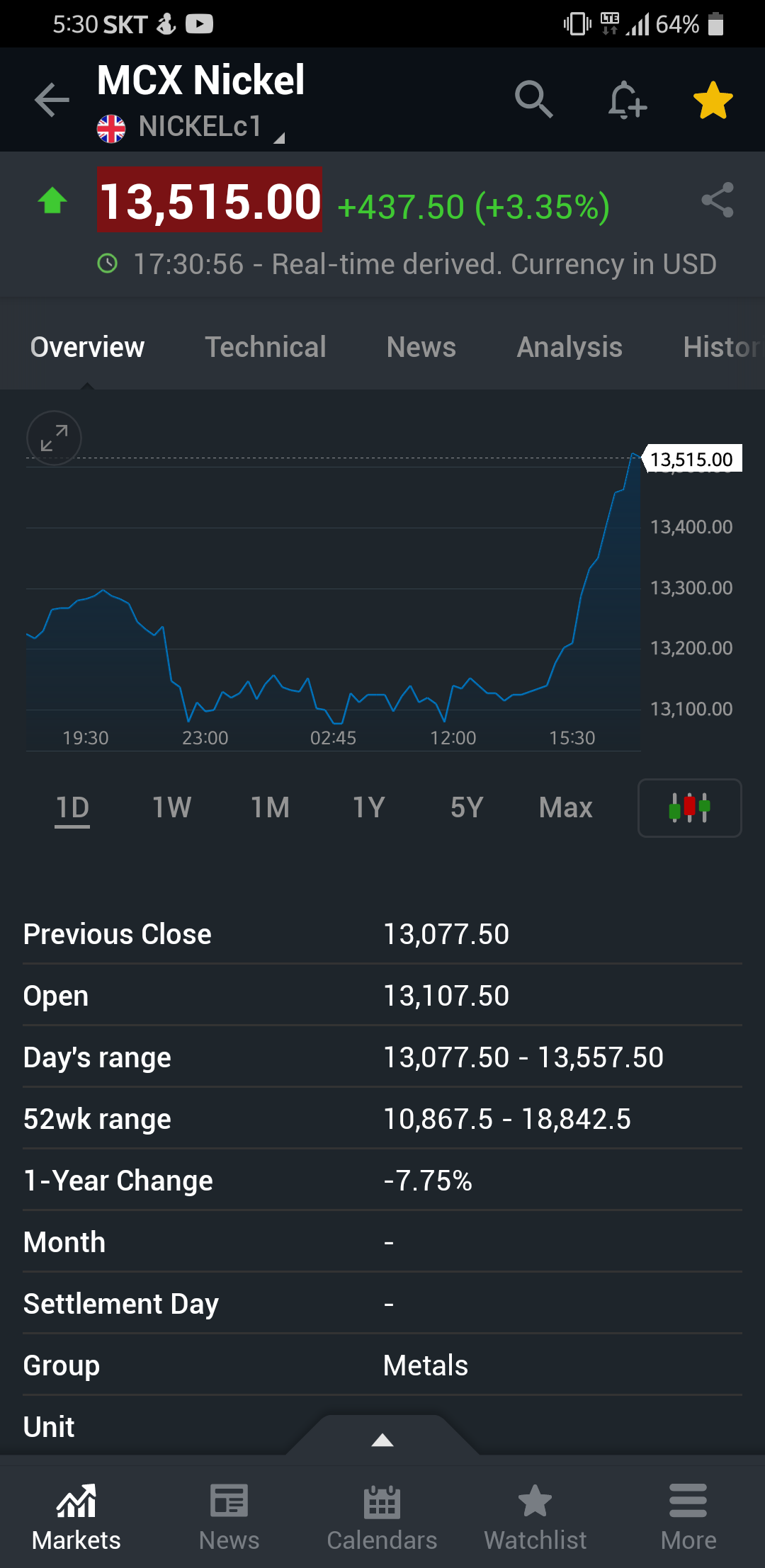Tap the UK flag icon next to NICKELc1

click(111, 128)
